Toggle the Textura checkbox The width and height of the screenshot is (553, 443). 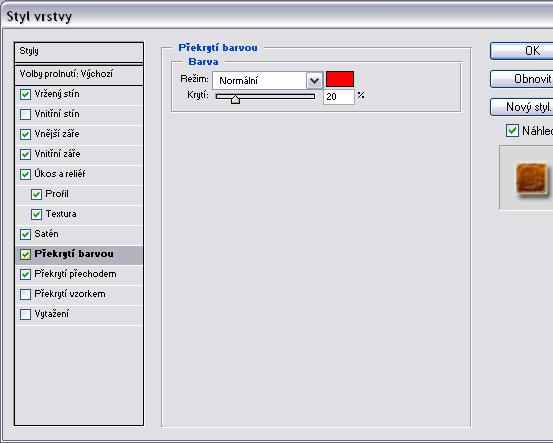tap(36, 214)
